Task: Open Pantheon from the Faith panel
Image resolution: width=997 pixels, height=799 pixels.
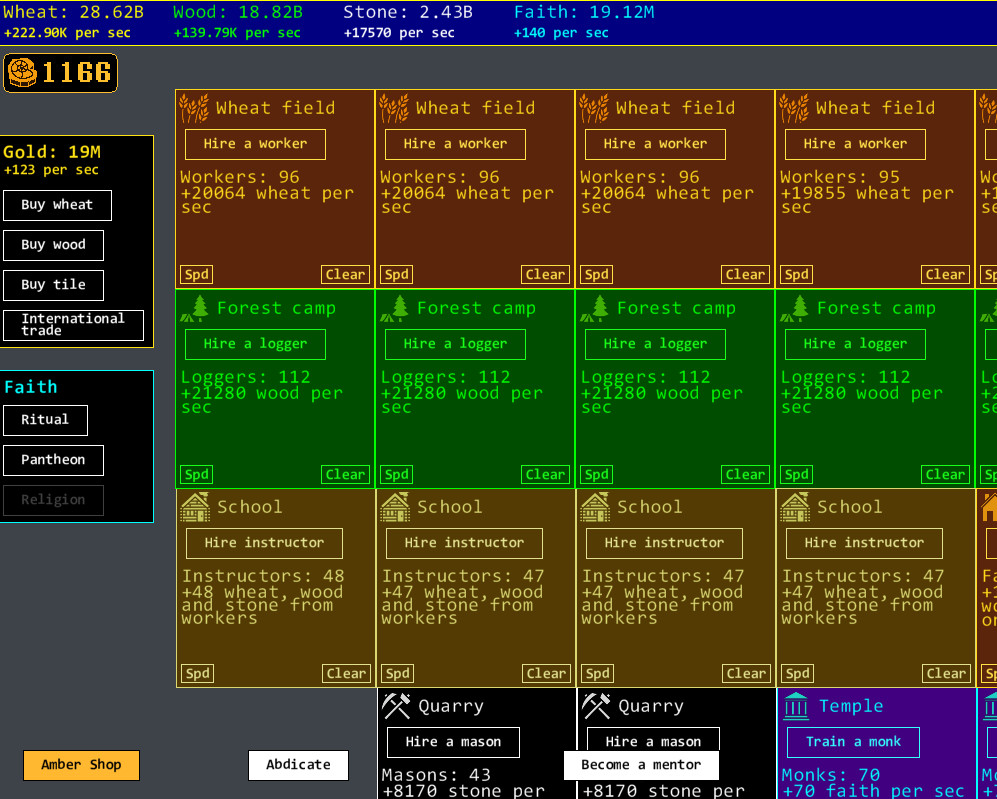Action: [x=53, y=460]
